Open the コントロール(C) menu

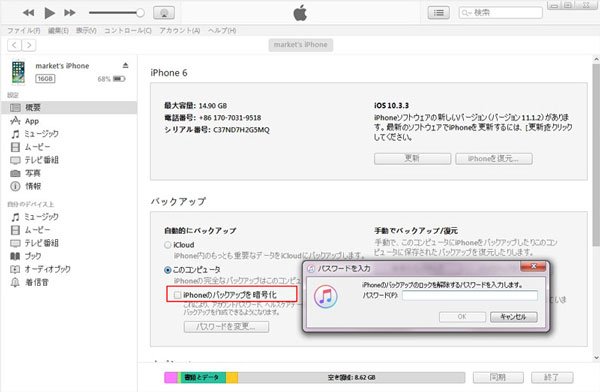tap(128, 31)
